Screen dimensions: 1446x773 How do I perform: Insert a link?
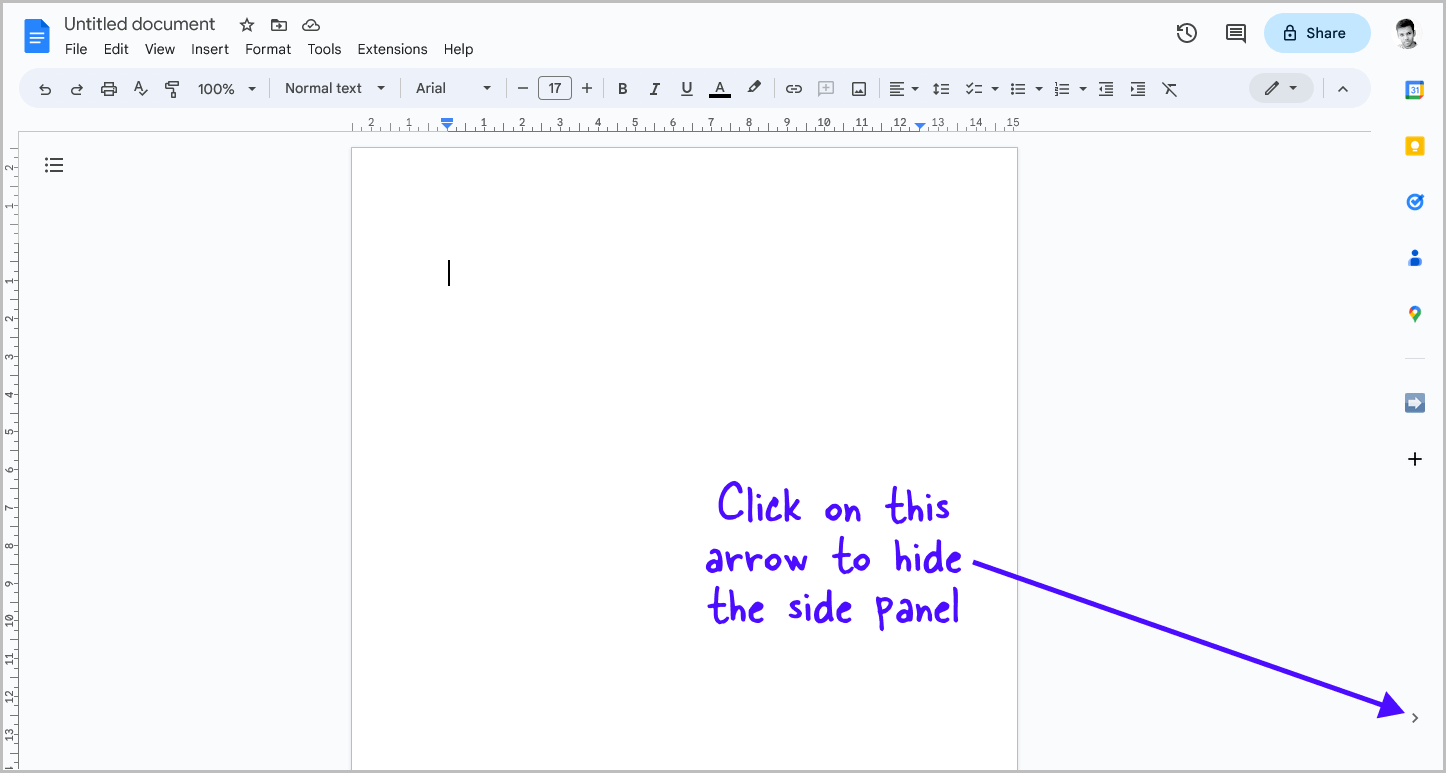pos(793,88)
